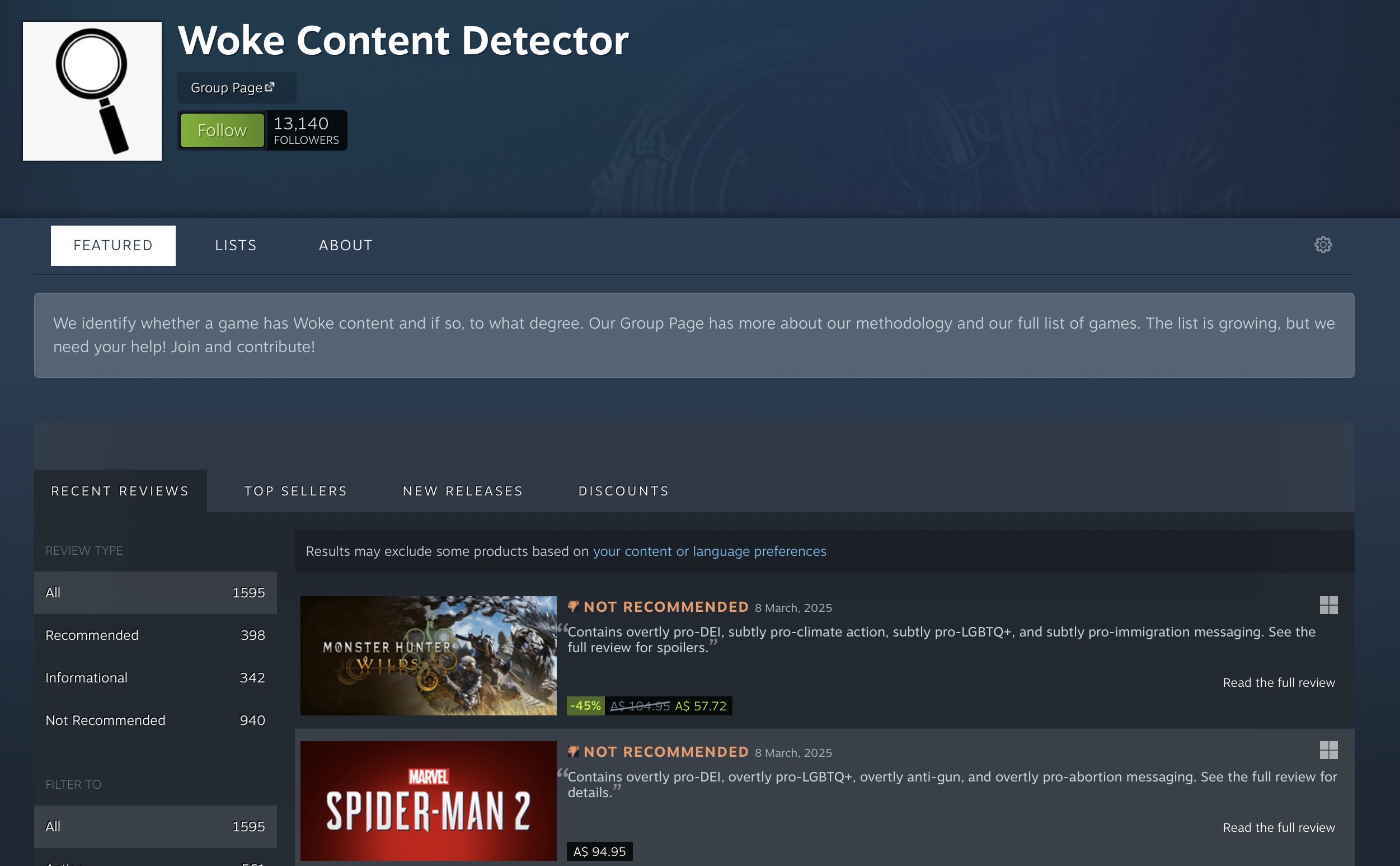Open the About tab
This screenshot has height=866, width=1400.
pos(346,245)
